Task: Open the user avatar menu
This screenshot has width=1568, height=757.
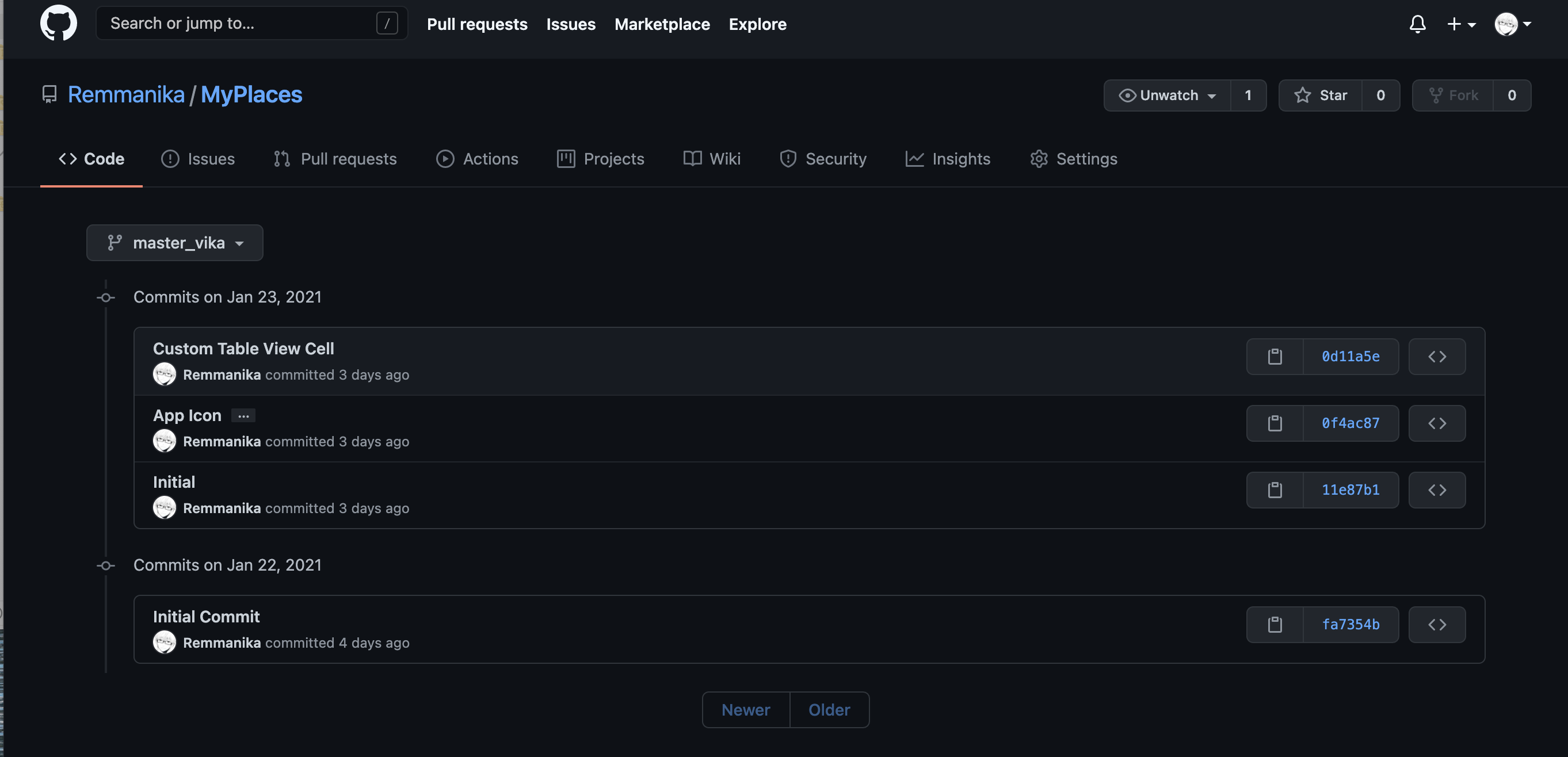Action: pyautogui.click(x=1513, y=24)
